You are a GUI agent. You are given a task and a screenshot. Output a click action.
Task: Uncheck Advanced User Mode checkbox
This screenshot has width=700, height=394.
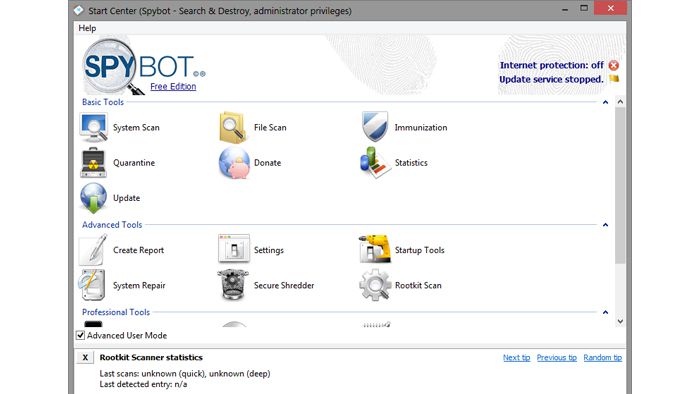click(80, 335)
